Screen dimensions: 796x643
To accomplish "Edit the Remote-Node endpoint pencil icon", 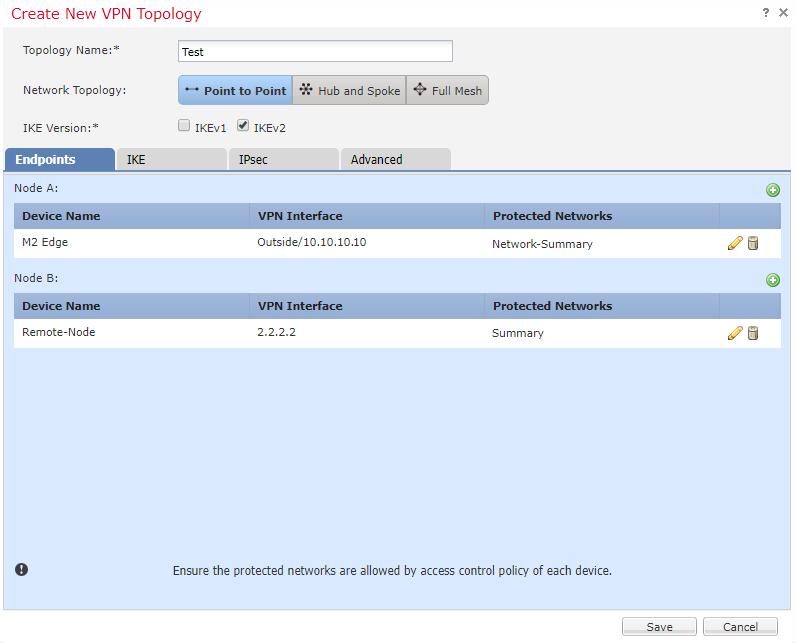I will (735, 333).
